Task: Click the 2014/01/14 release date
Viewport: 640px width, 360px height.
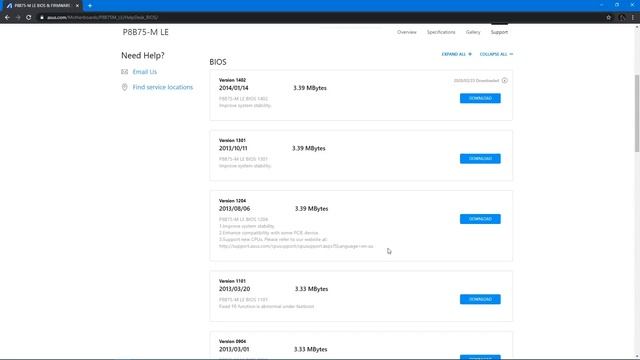Action: point(233,88)
